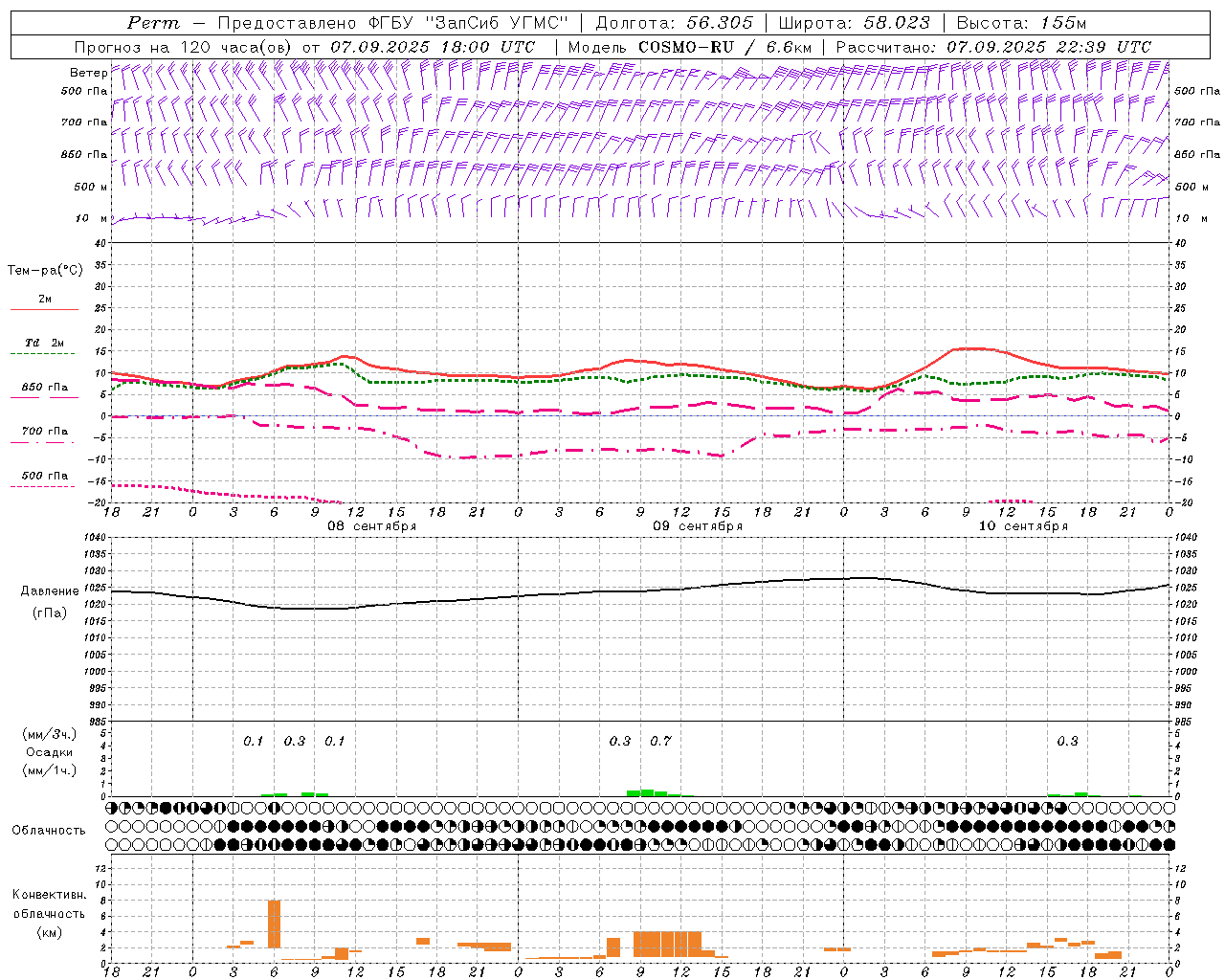Viewport: 1225px width, 980px height.
Task: Click the "Perm" station title
Action: [153, 23]
